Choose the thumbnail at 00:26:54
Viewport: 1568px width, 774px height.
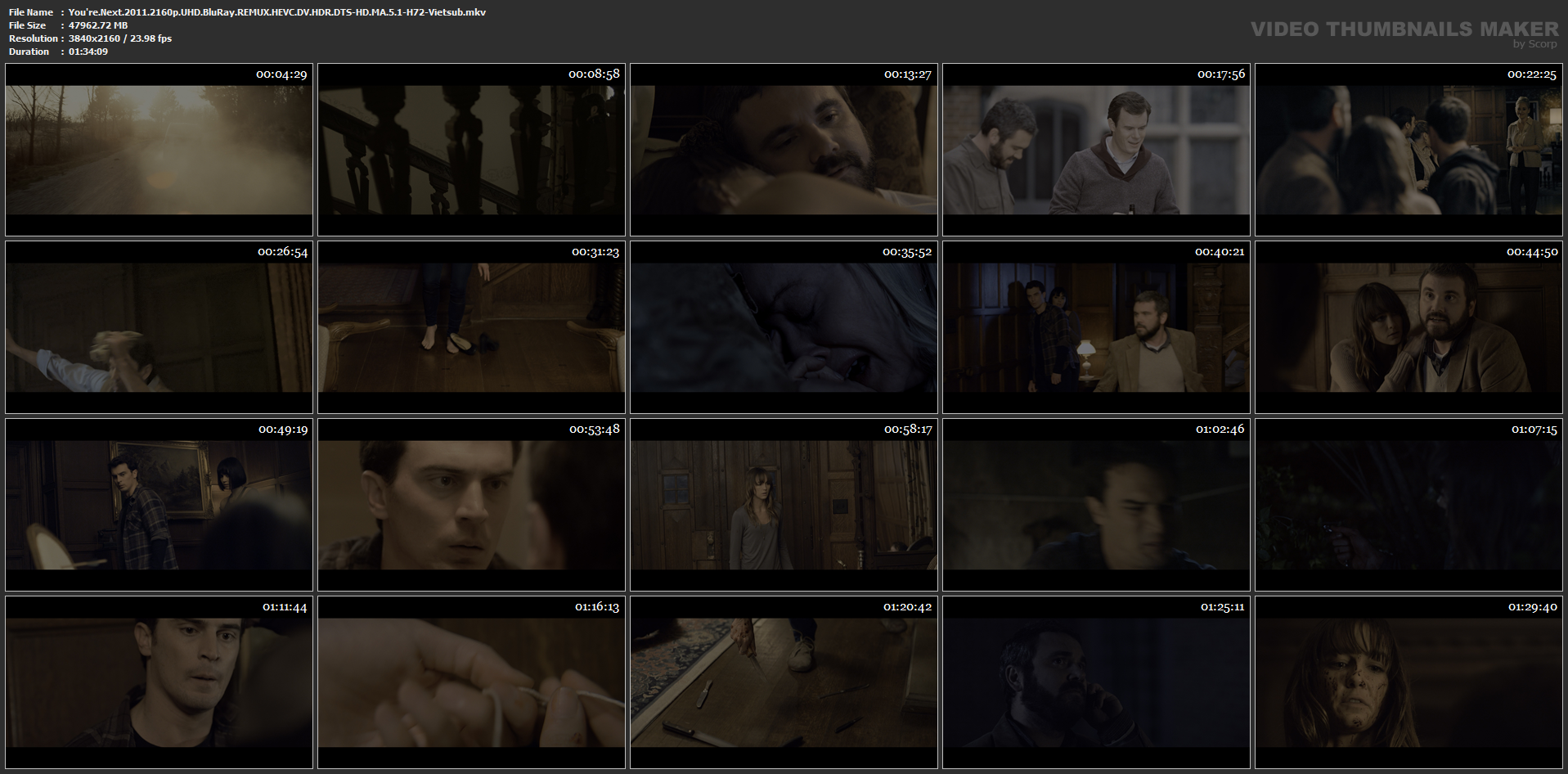(x=159, y=327)
